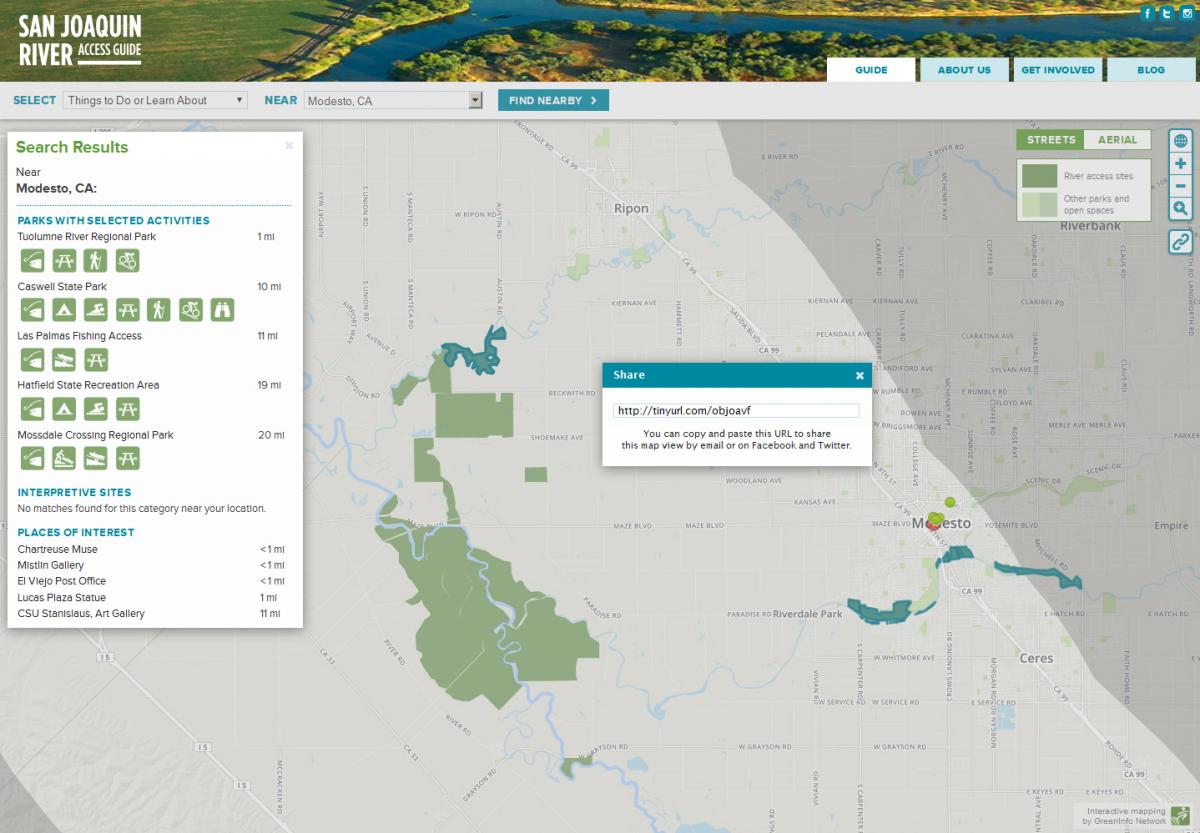Click the River access sites legend swatch

[x=1039, y=176]
